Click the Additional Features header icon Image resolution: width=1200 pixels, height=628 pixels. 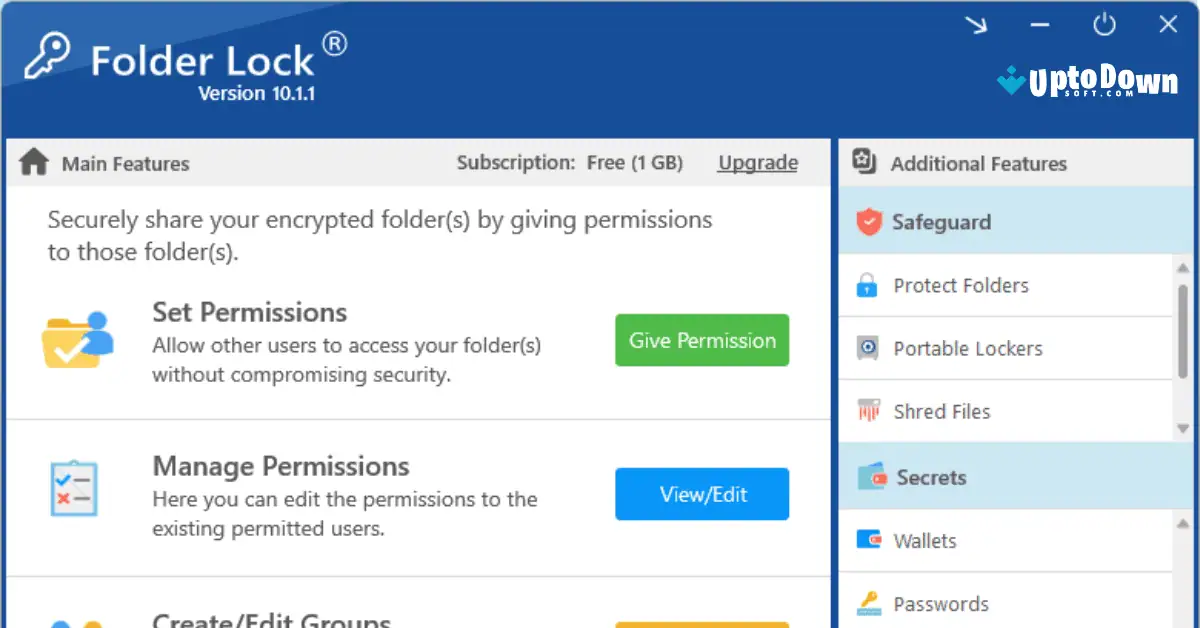(863, 162)
